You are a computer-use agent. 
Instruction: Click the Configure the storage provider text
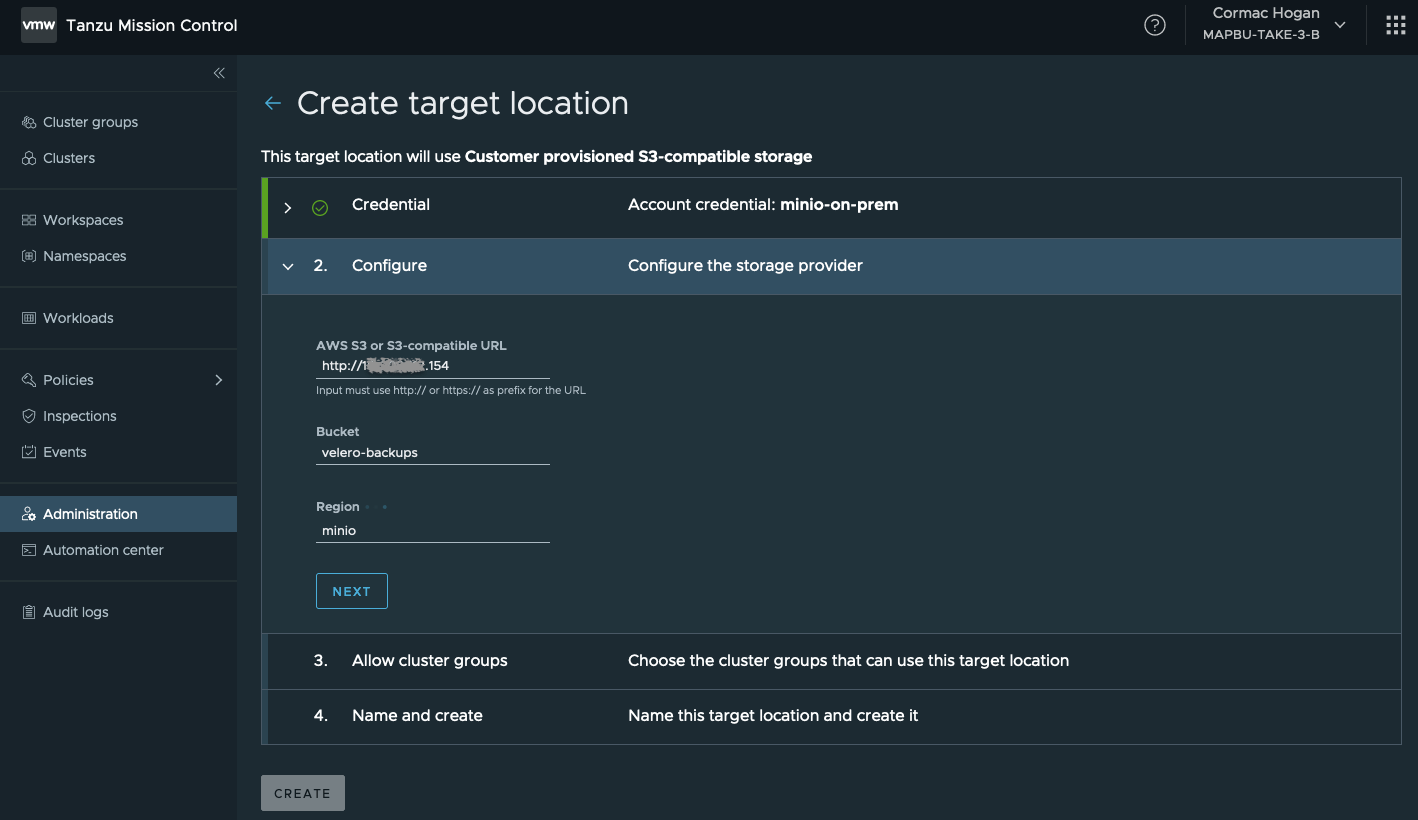click(745, 266)
